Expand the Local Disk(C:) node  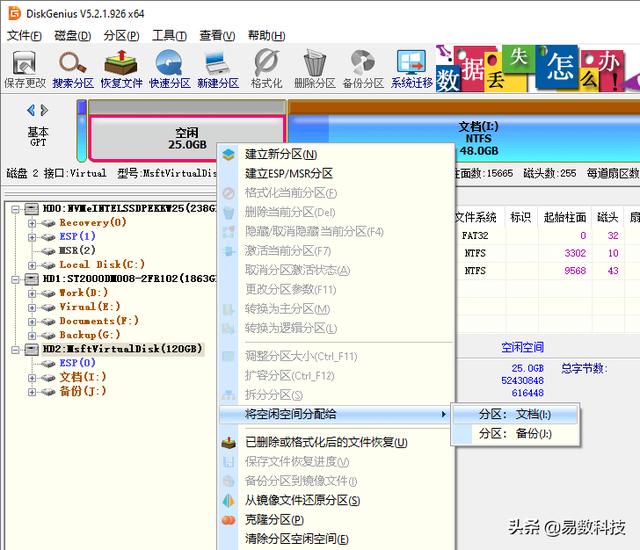(x=31, y=265)
